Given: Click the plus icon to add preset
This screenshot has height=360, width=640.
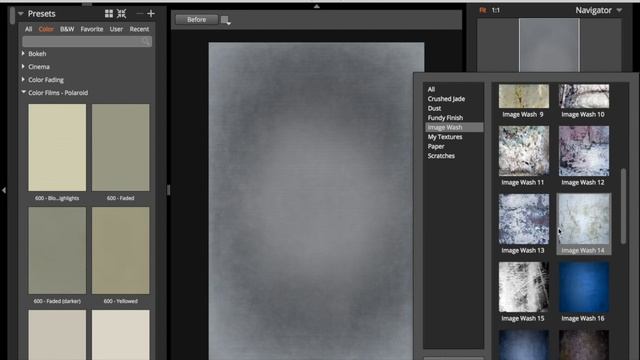Looking at the screenshot, I should coord(151,14).
